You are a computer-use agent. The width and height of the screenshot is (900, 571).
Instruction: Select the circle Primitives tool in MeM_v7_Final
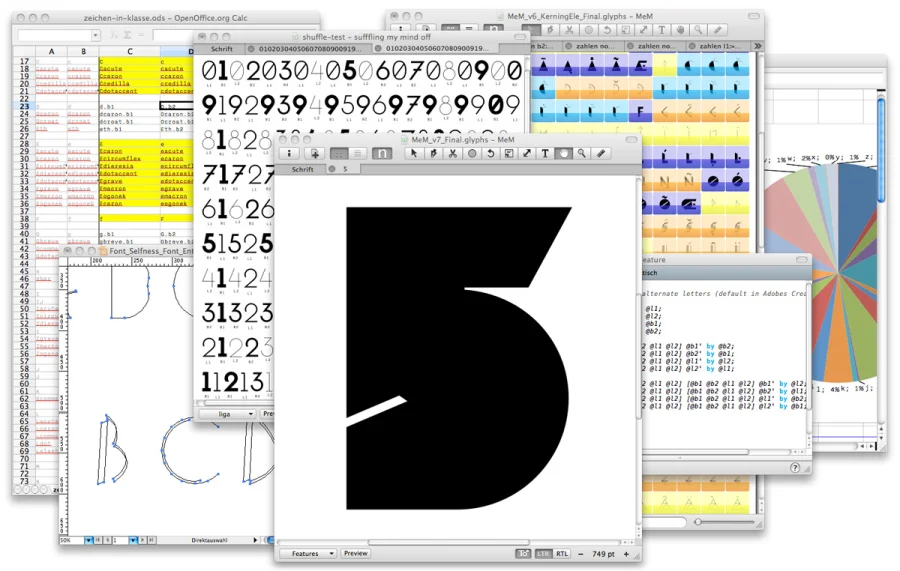[471, 154]
